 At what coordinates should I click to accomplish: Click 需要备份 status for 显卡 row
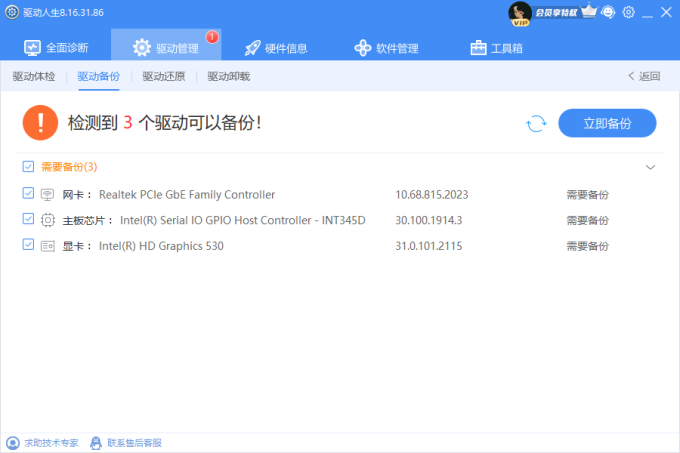pyautogui.click(x=588, y=246)
